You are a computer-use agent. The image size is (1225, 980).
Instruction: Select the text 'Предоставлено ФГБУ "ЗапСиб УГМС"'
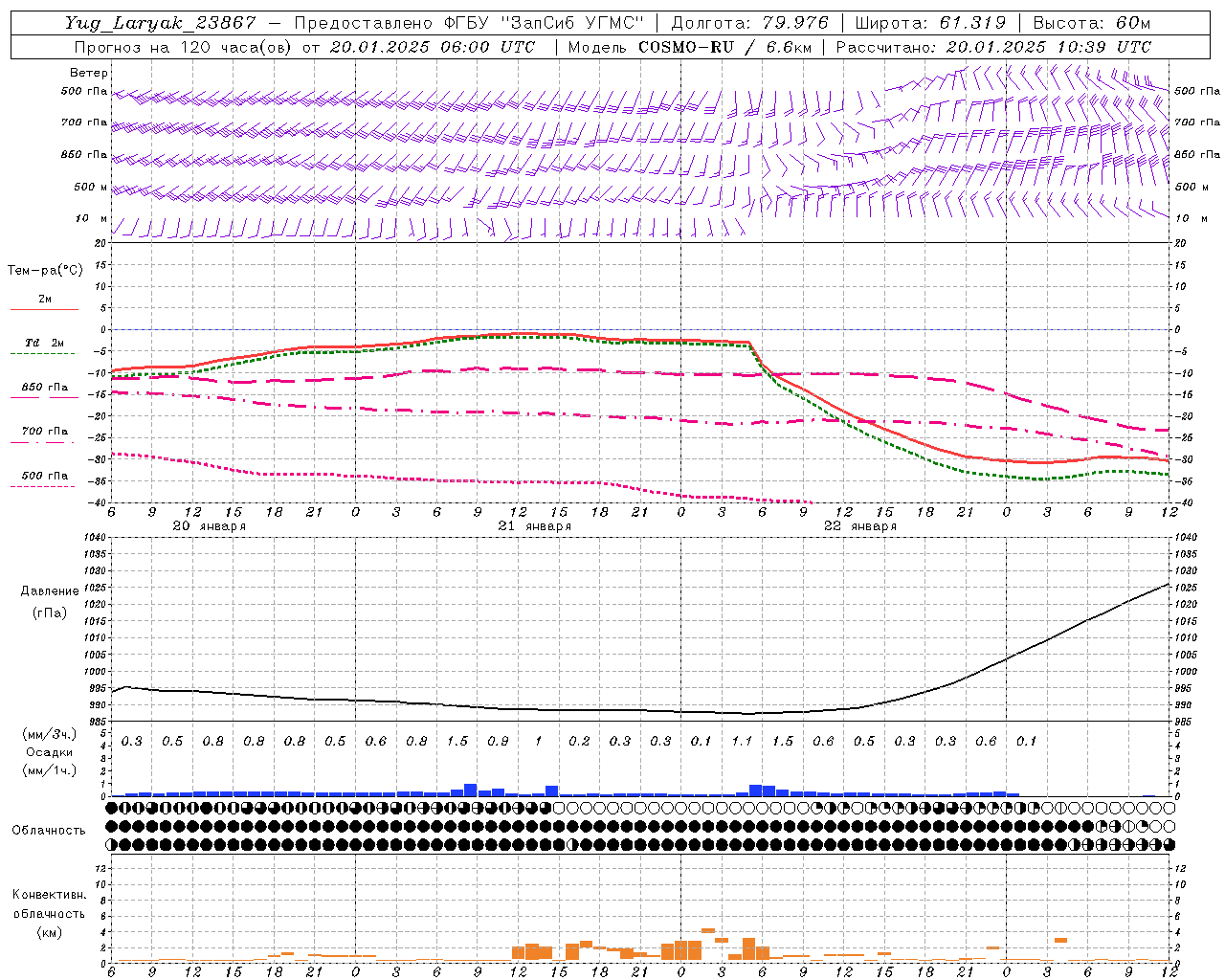(469, 23)
